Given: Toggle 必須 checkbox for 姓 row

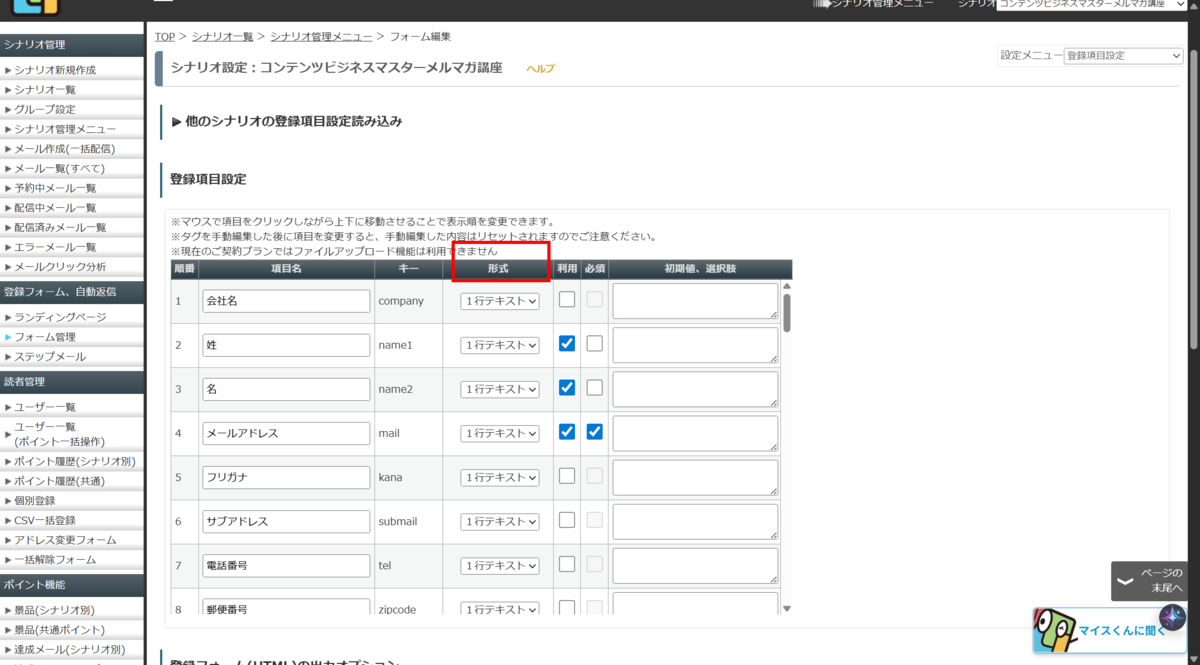Looking at the screenshot, I should click(595, 343).
